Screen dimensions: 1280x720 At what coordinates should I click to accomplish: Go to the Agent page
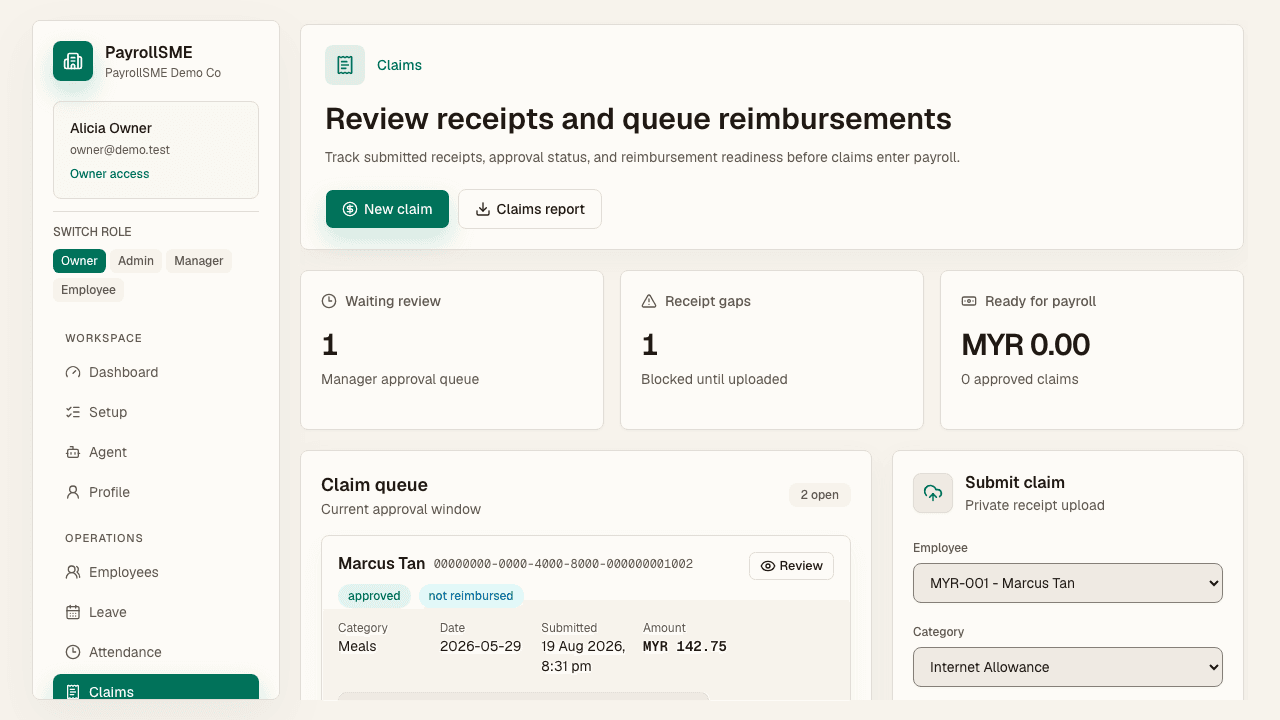(156, 452)
